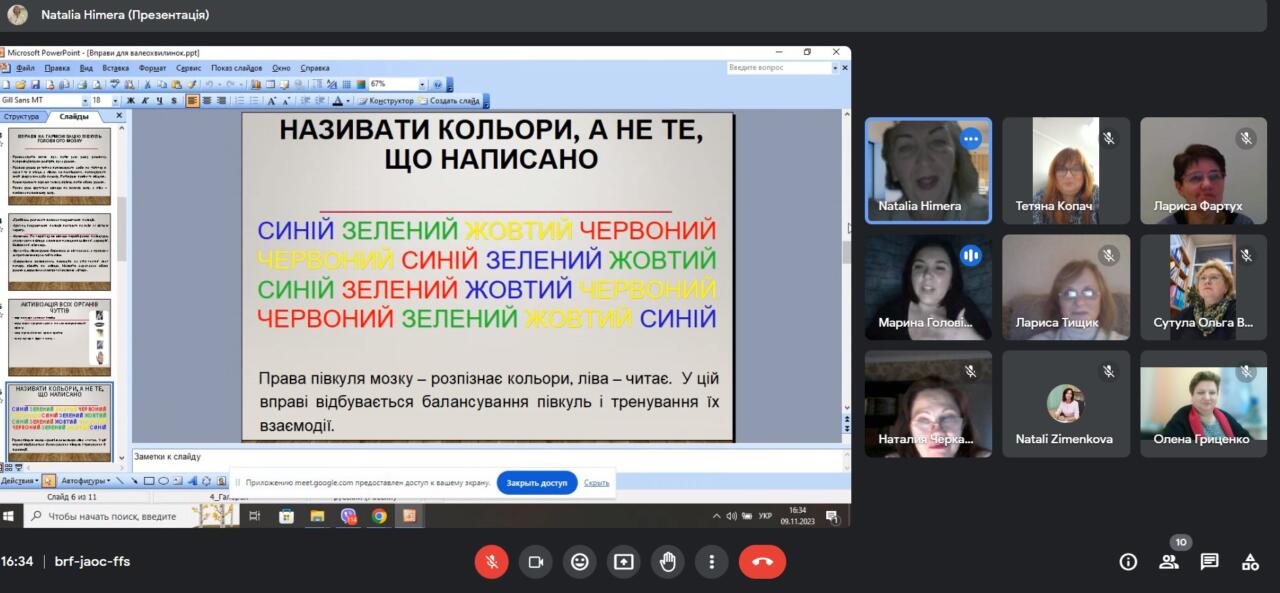Open the 67% zoom dropdown

click(x=422, y=85)
